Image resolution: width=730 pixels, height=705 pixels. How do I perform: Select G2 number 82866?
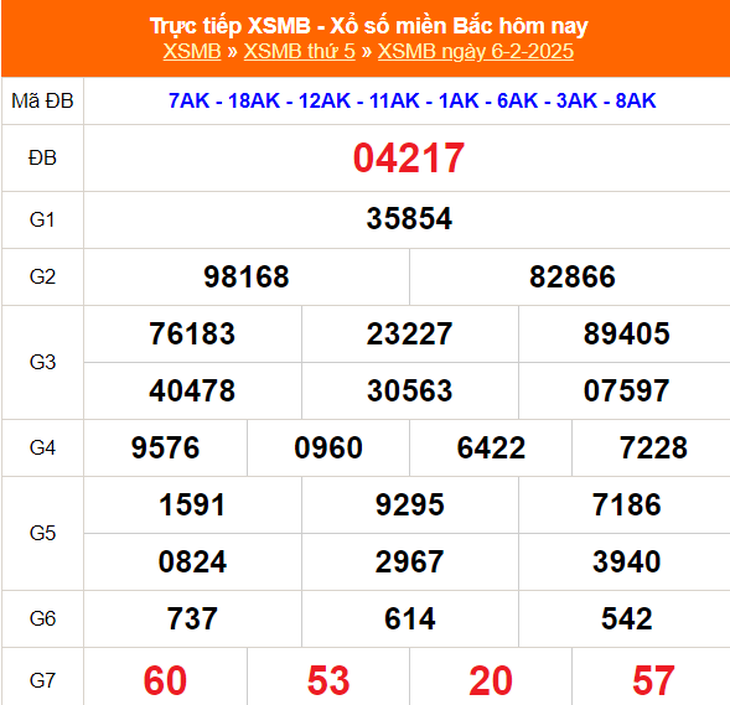click(572, 276)
